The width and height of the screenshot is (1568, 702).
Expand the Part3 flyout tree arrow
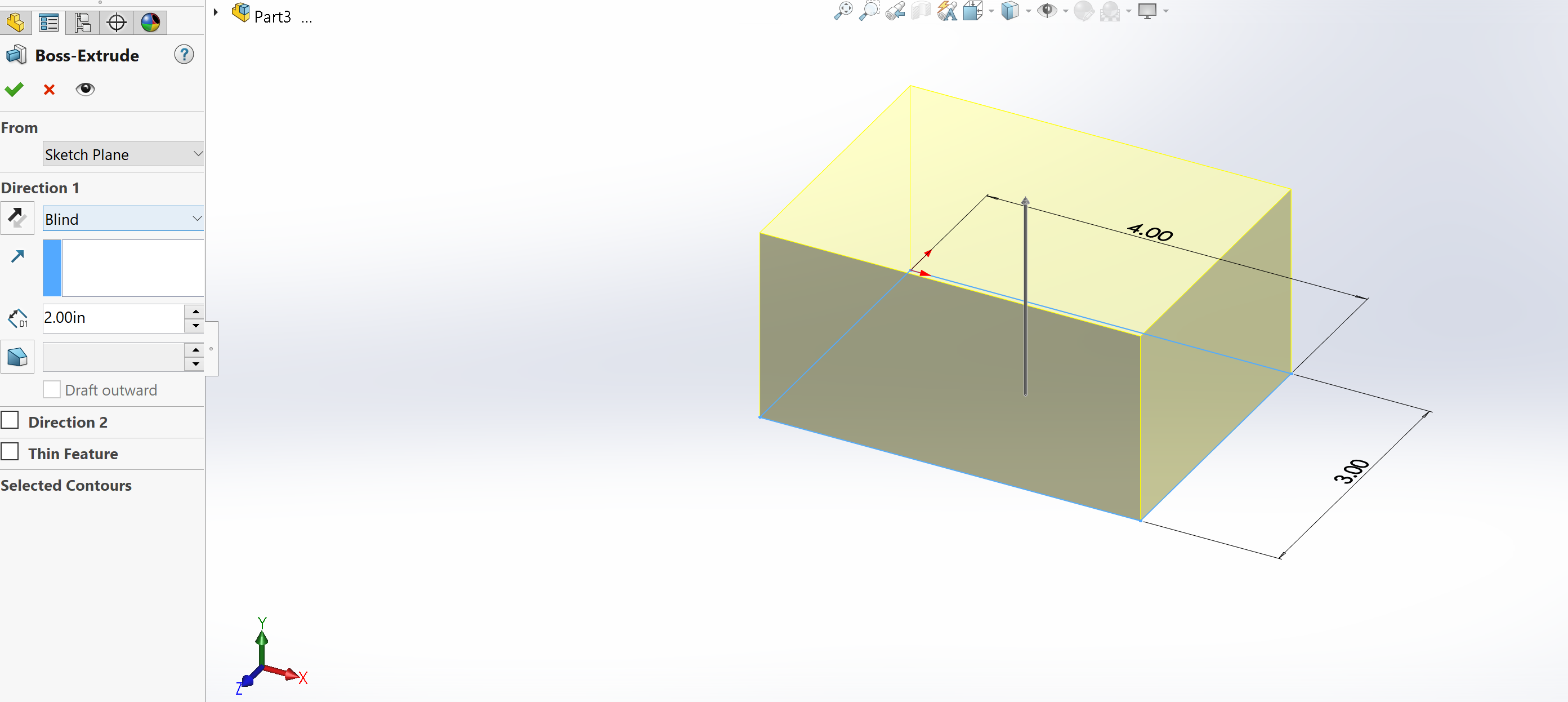point(216,12)
